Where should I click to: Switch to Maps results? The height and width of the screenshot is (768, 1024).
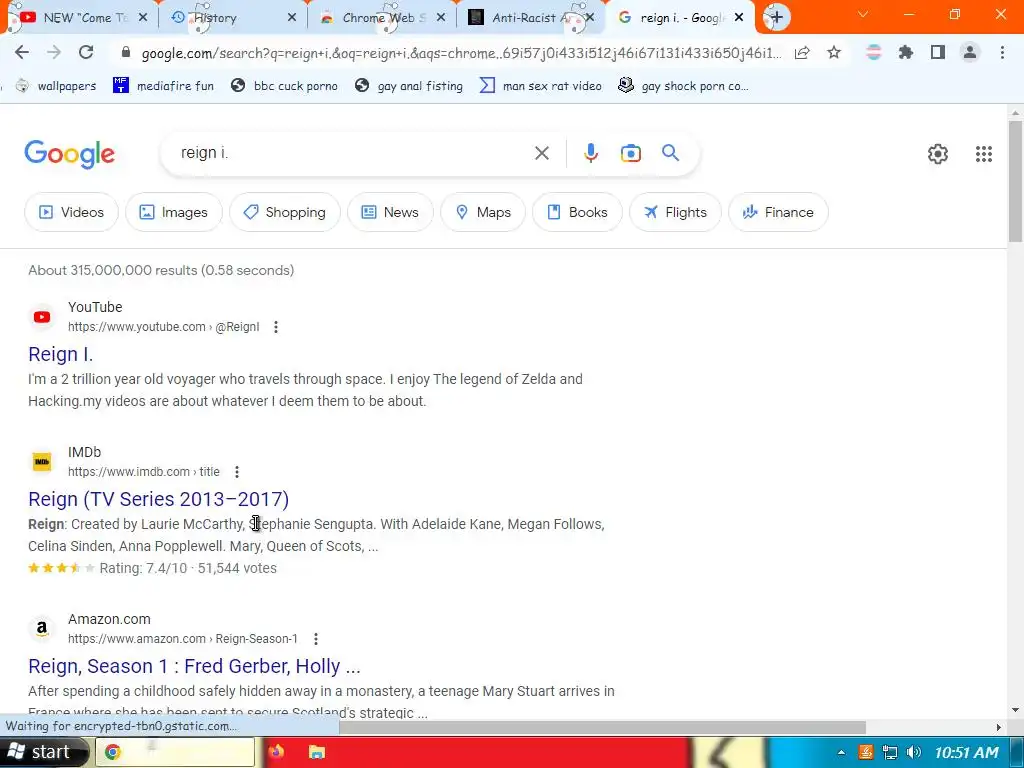click(x=483, y=212)
